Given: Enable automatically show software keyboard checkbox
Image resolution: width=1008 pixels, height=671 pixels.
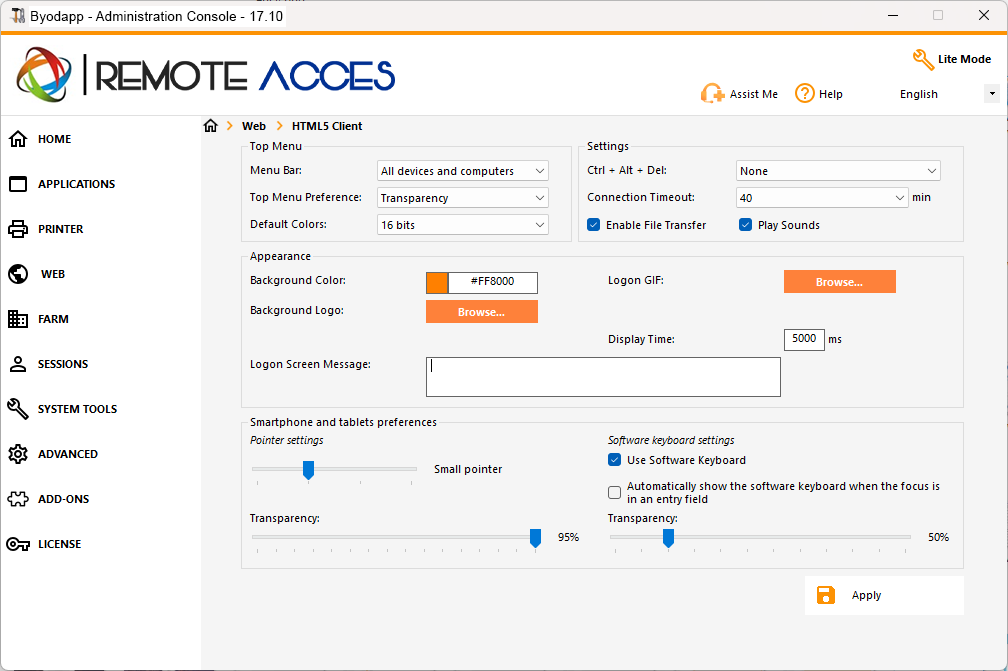Looking at the screenshot, I should 615,492.
